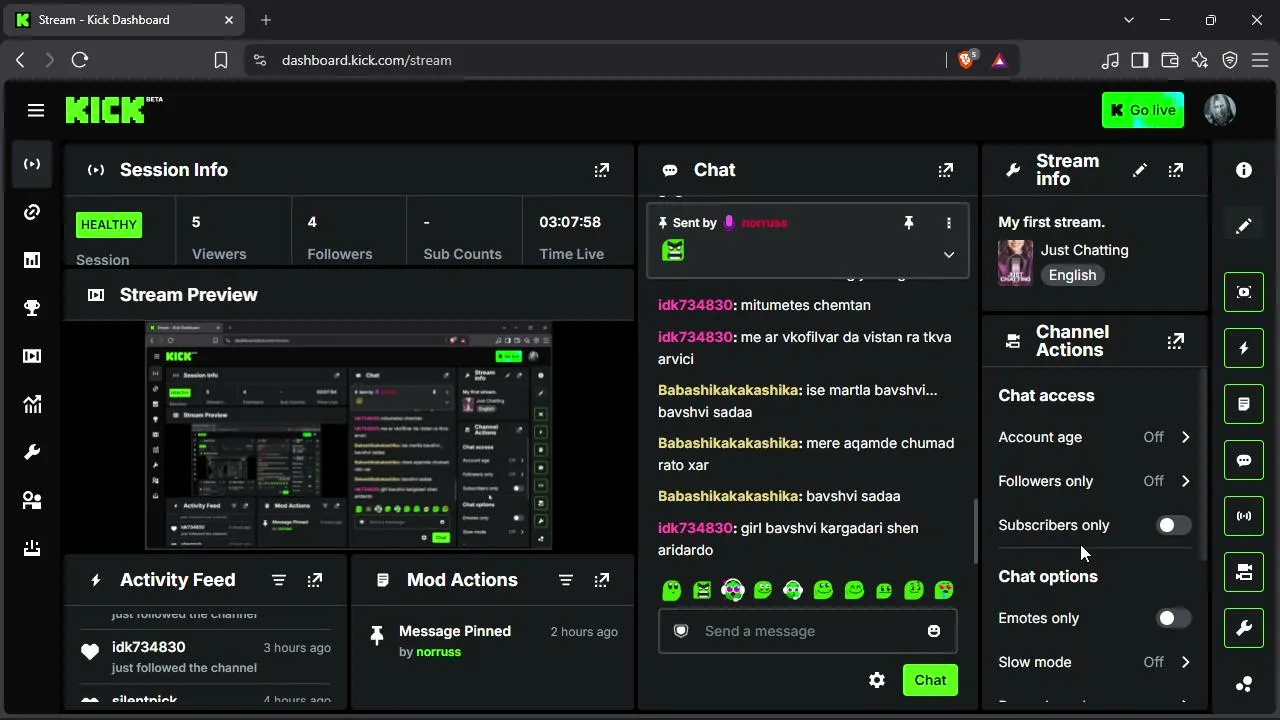Toggle the lightning bolt widget icon in right sidebar

tap(1244, 348)
